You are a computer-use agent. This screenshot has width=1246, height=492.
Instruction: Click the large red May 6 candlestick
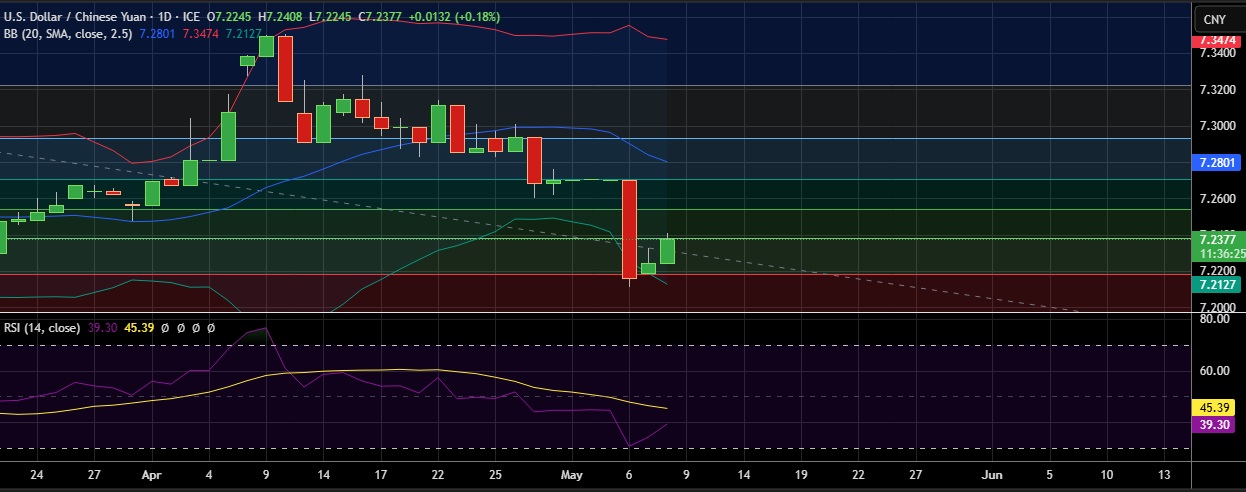click(629, 229)
